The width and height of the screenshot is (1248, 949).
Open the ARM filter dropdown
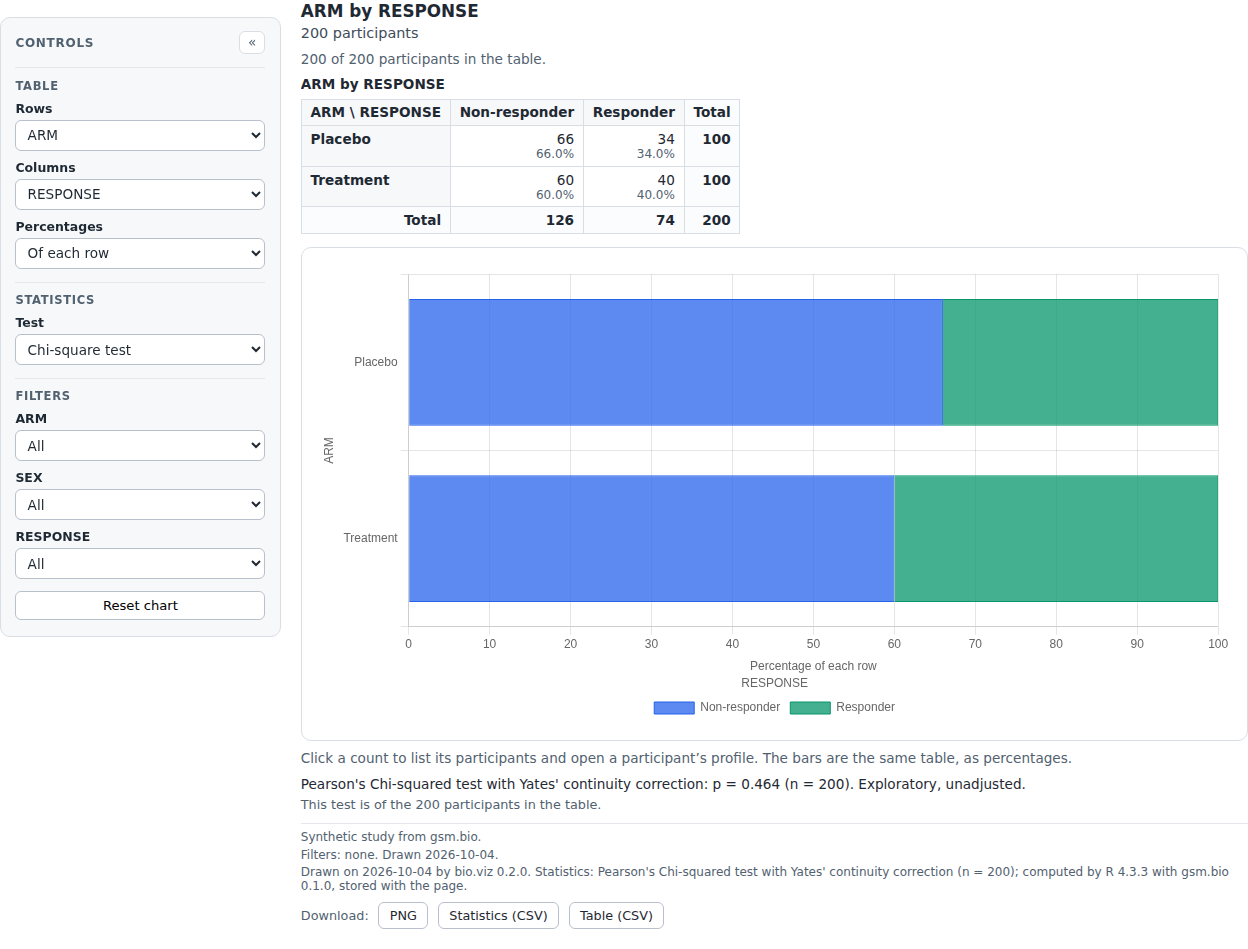click(x=140, y=446)
